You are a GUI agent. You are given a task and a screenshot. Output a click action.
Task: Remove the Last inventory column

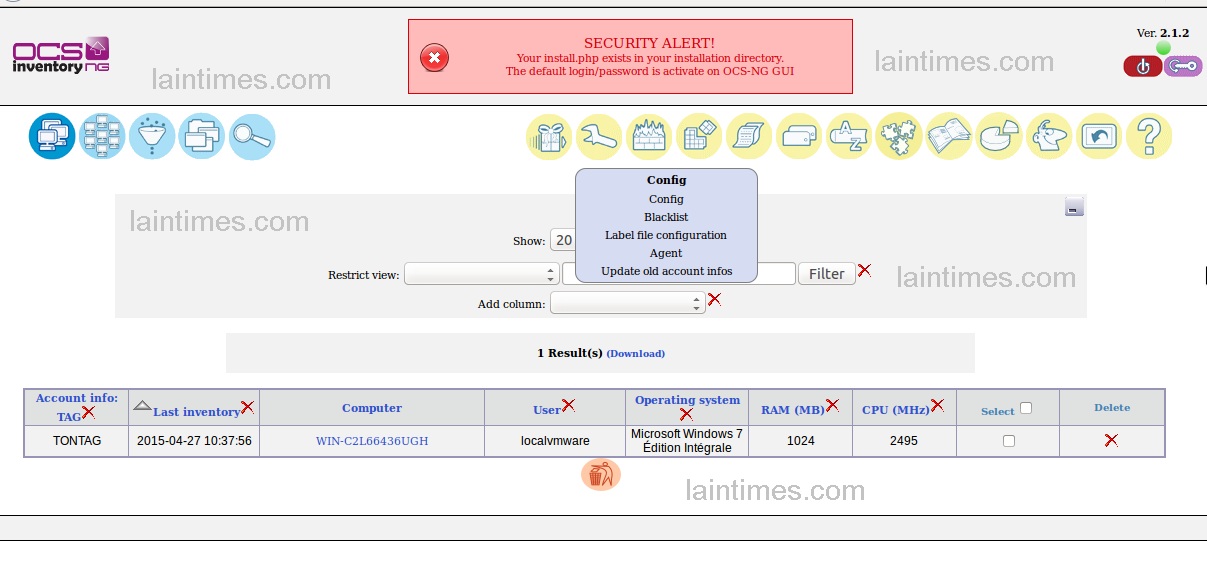point(247,407)
